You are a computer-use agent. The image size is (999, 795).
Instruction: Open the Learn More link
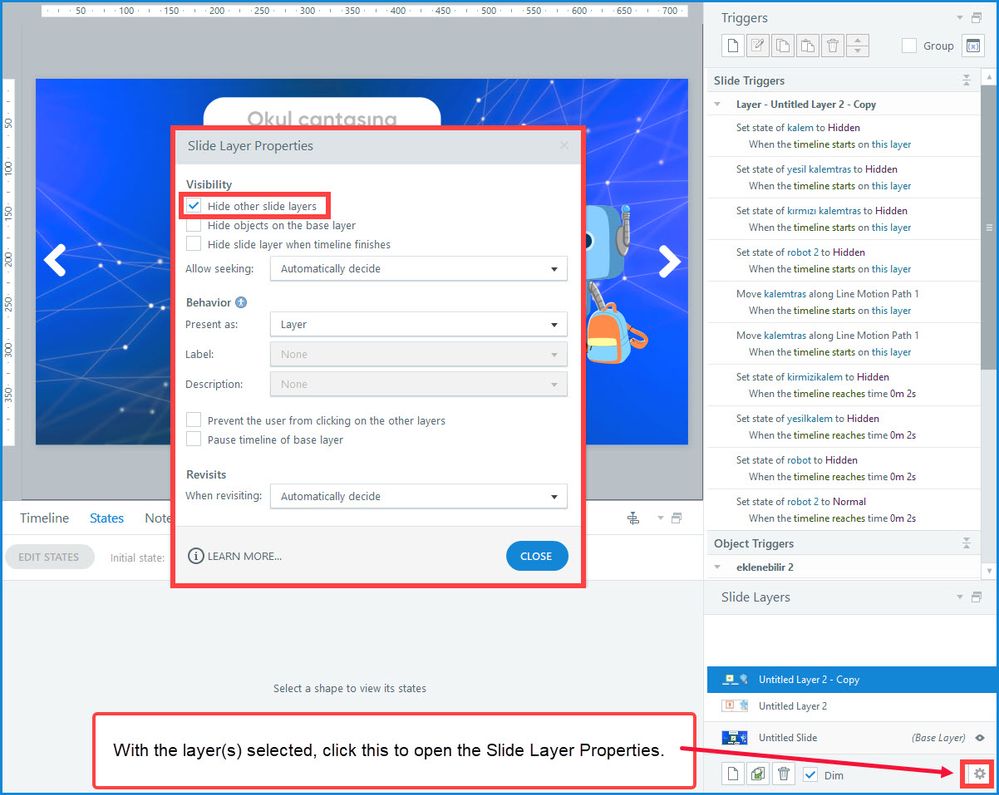coord(234,556)
